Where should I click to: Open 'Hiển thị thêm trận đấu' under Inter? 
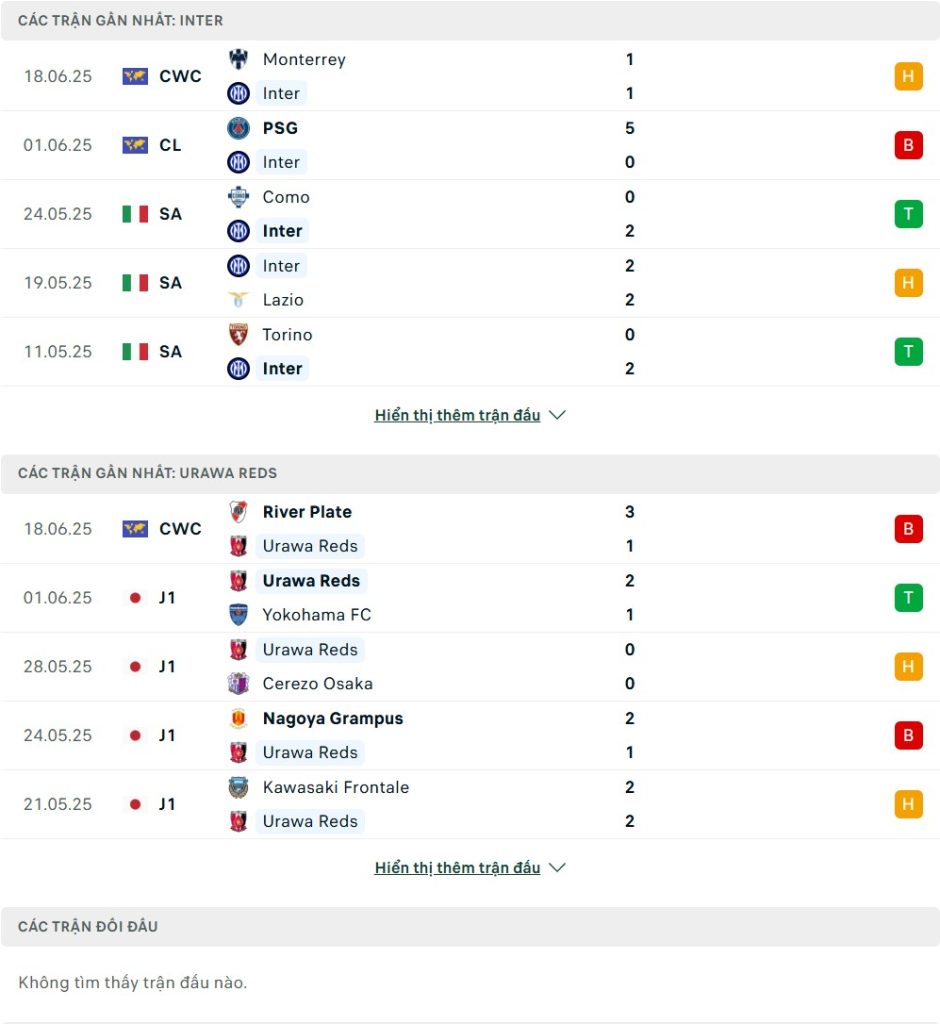pyautogui.click(x=457, y=415)
